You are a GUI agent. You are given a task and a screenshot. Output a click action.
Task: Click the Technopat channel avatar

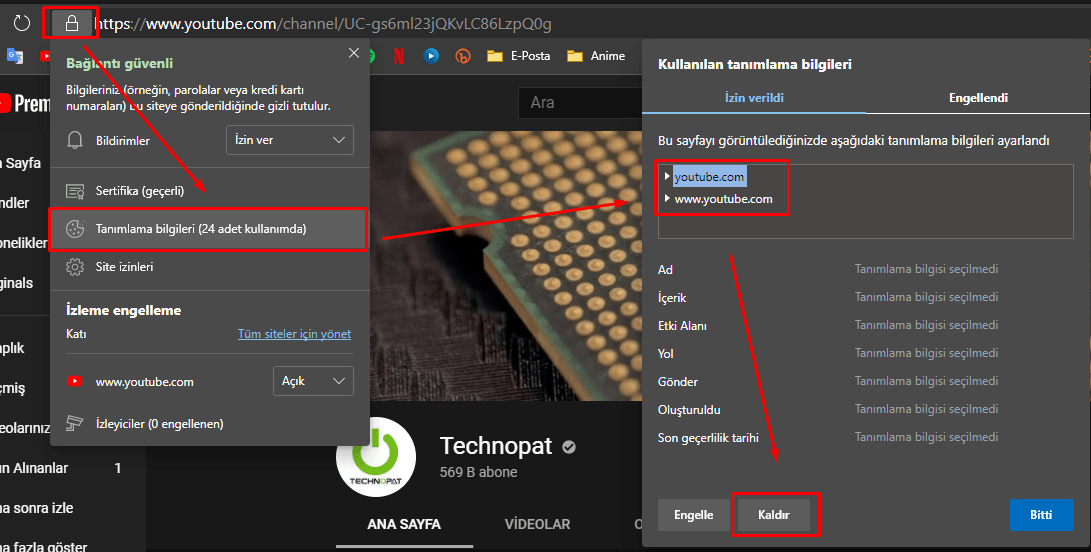(x=376, y=457)
